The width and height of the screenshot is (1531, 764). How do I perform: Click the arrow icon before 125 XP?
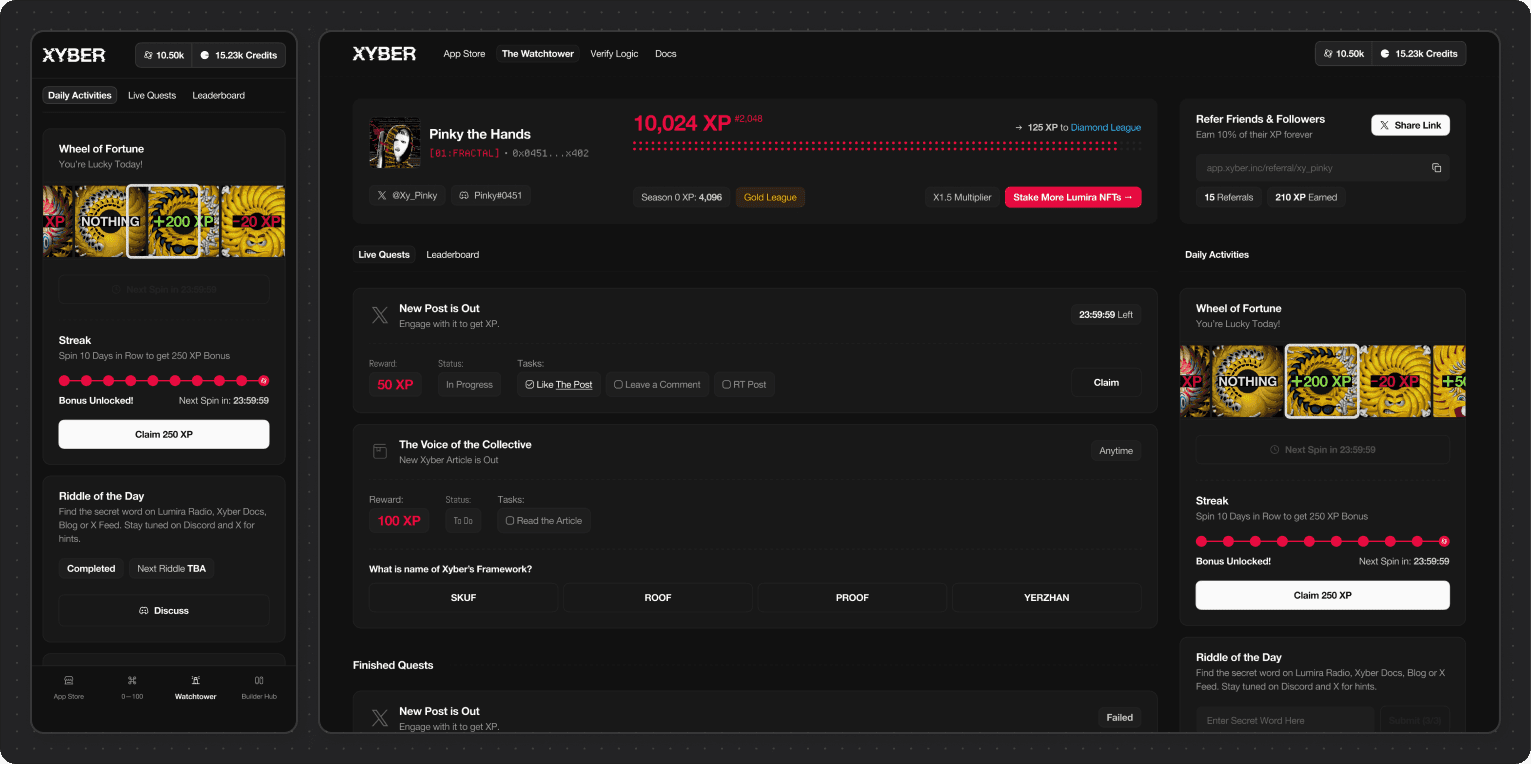pyautogui.click(x=1018, y=128)
